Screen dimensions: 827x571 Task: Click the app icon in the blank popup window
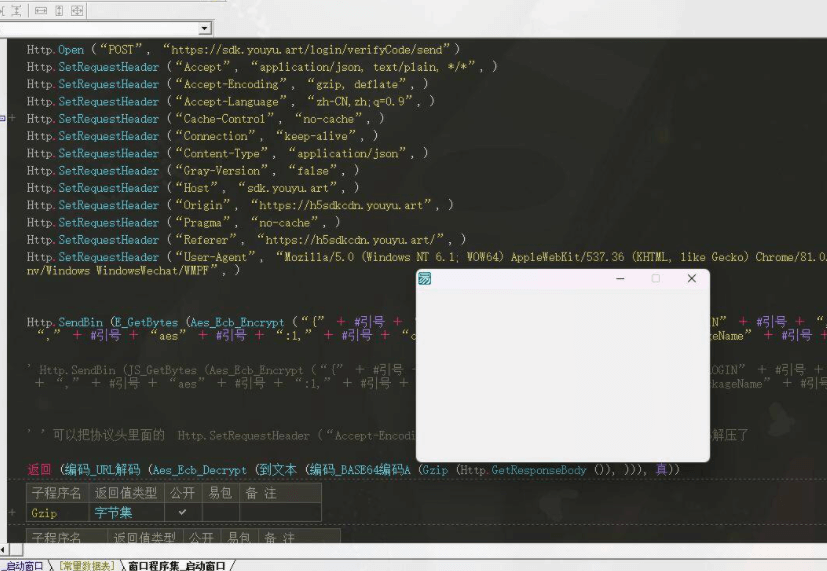pyautogui.click(x=425, y=278)
